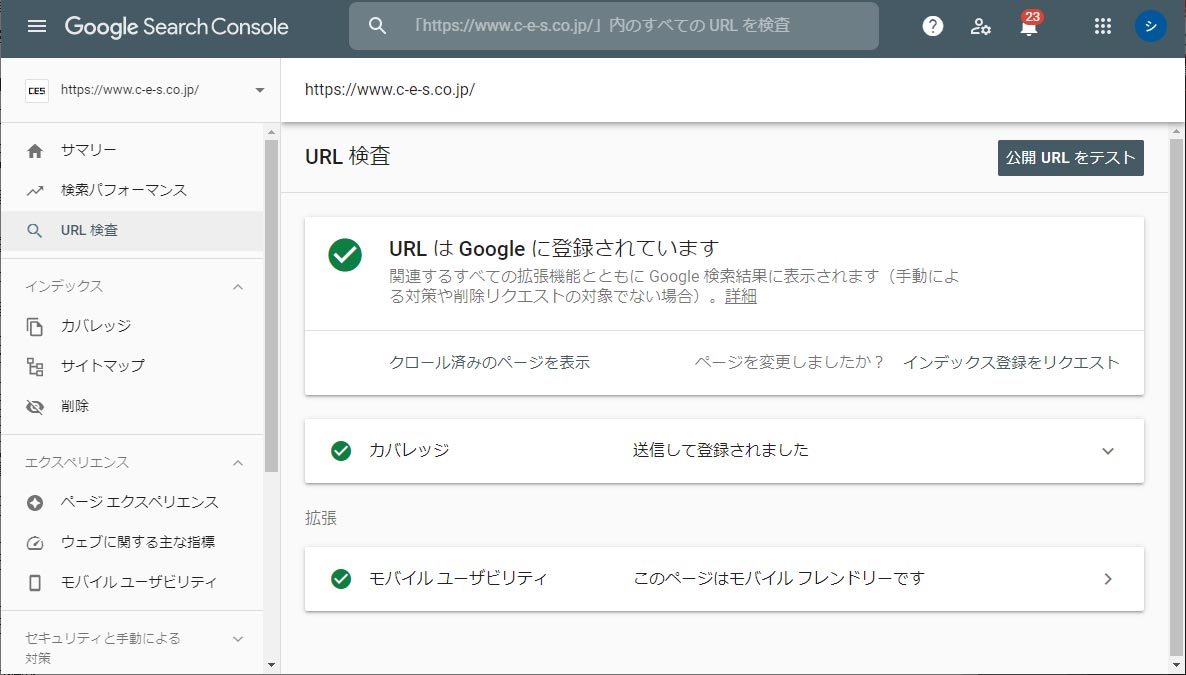1186x675 pixels.
Task: Open サイトマップ page
Action: click(x=132, y=366)
